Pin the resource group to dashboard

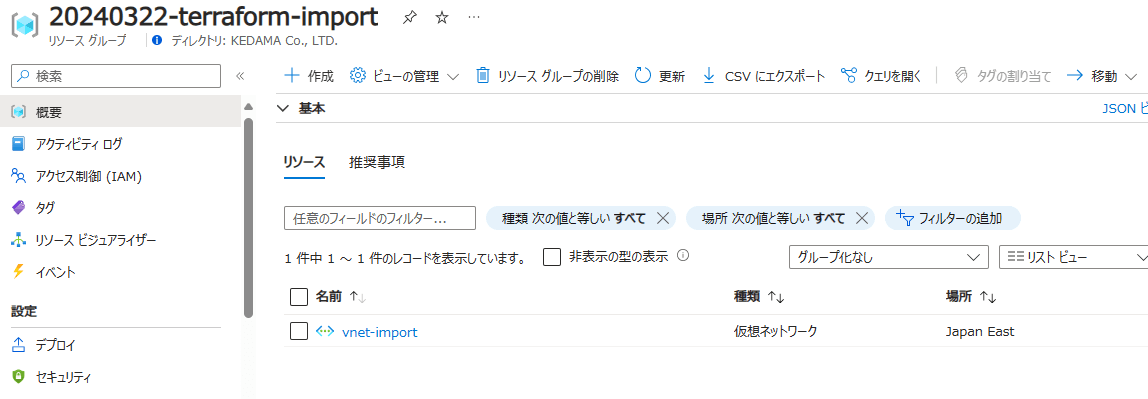(x=409, y=18)
